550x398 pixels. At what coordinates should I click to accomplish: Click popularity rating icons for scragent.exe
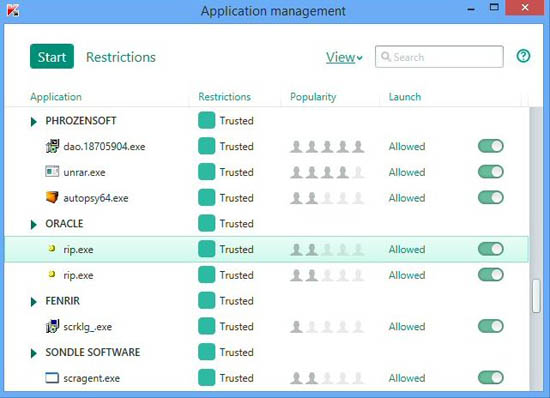(327, 378)
